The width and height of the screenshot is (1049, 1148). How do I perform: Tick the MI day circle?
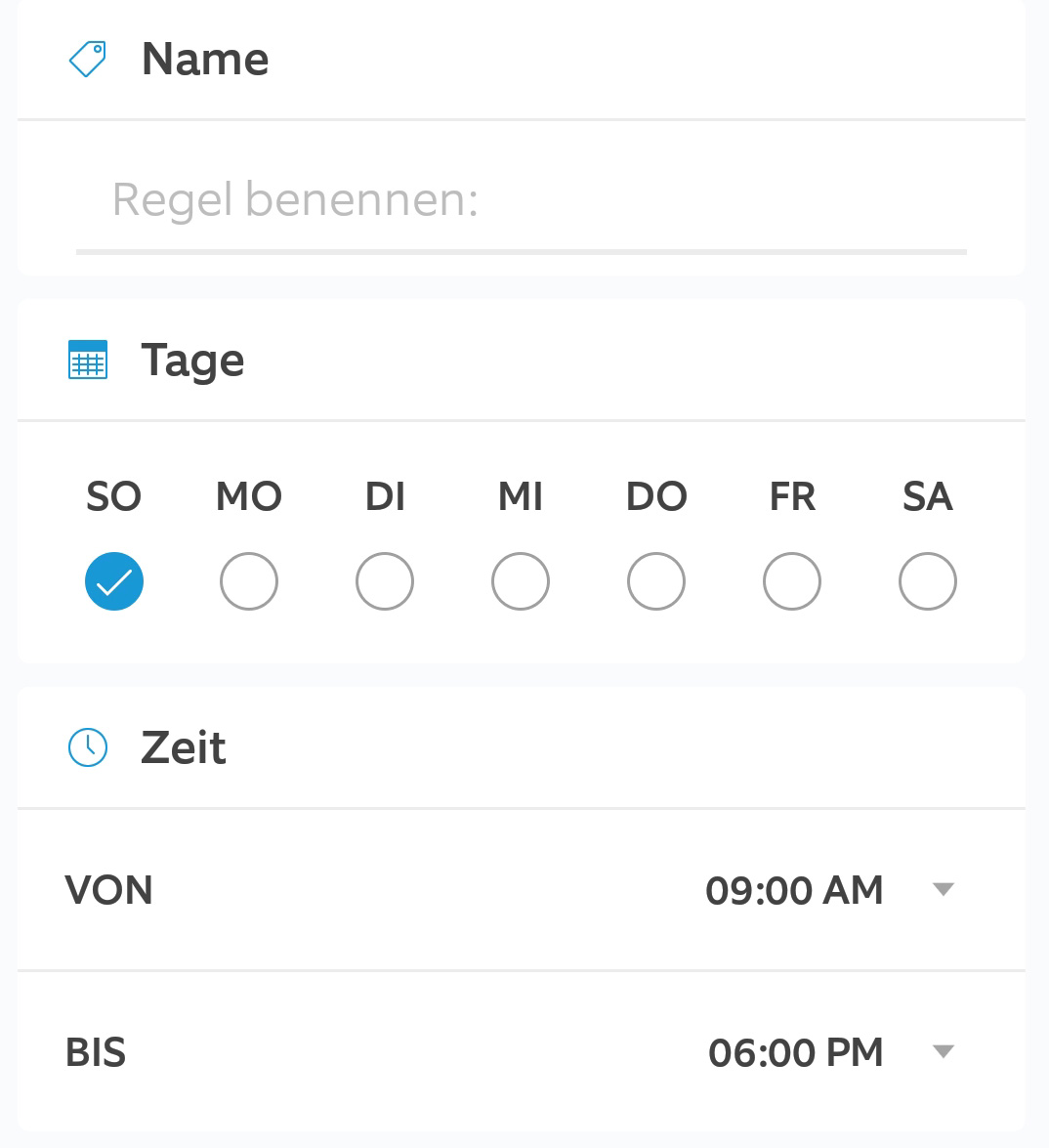[521, 581]
